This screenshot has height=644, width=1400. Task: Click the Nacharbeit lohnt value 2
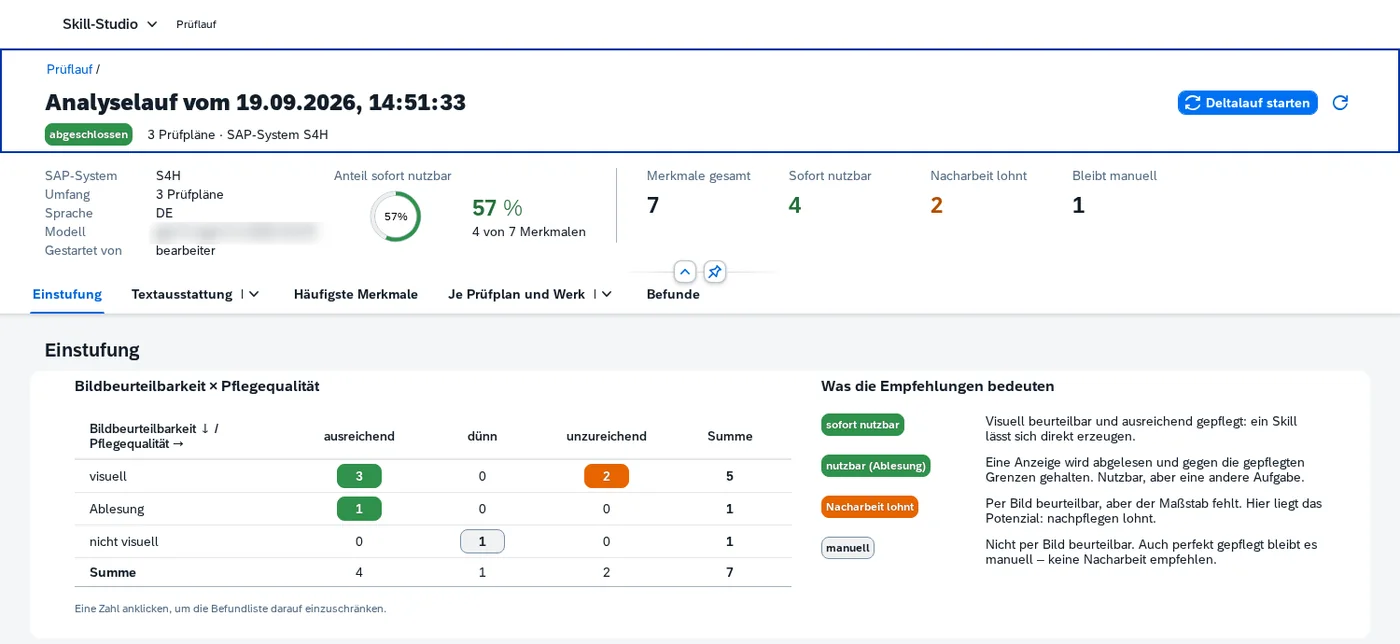point(937,205)
